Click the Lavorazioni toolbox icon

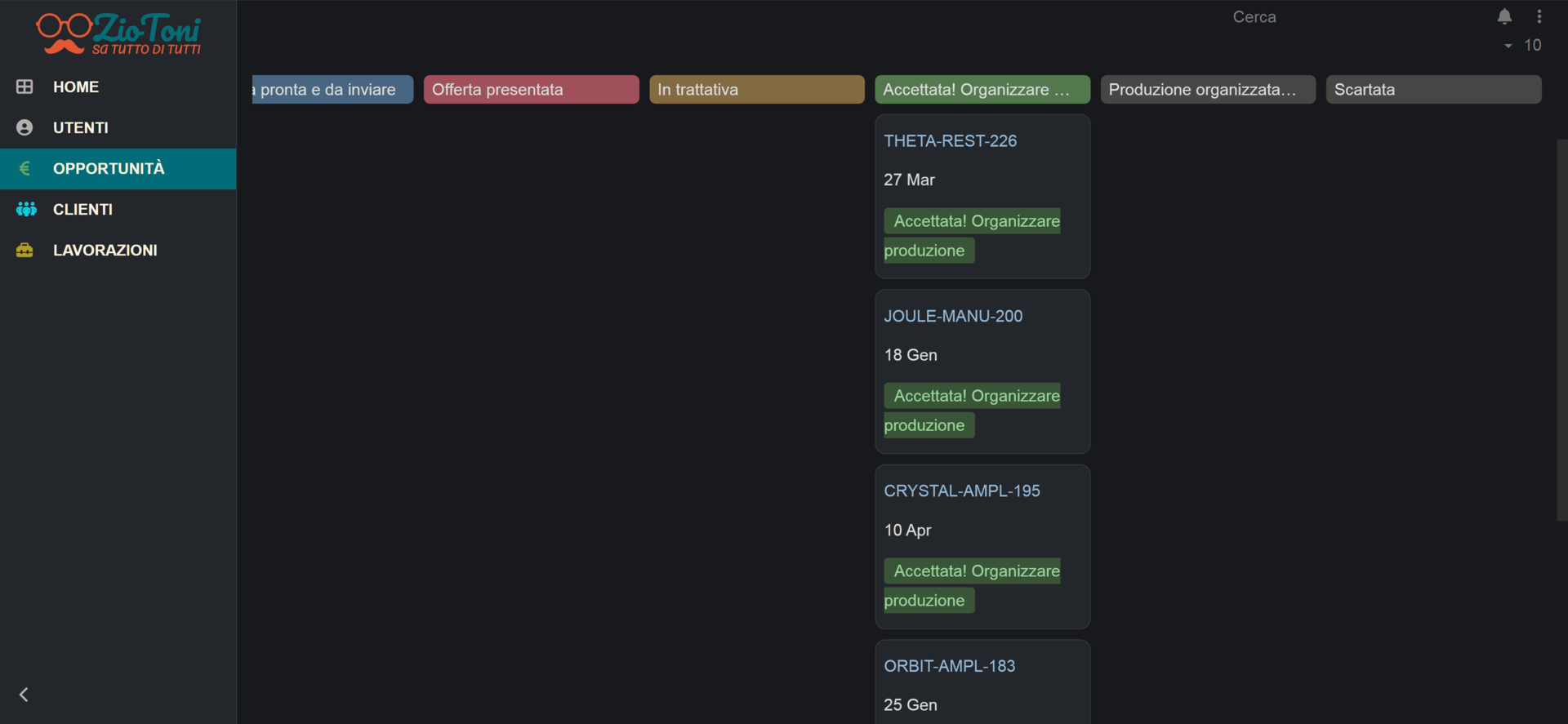(24, 250)
